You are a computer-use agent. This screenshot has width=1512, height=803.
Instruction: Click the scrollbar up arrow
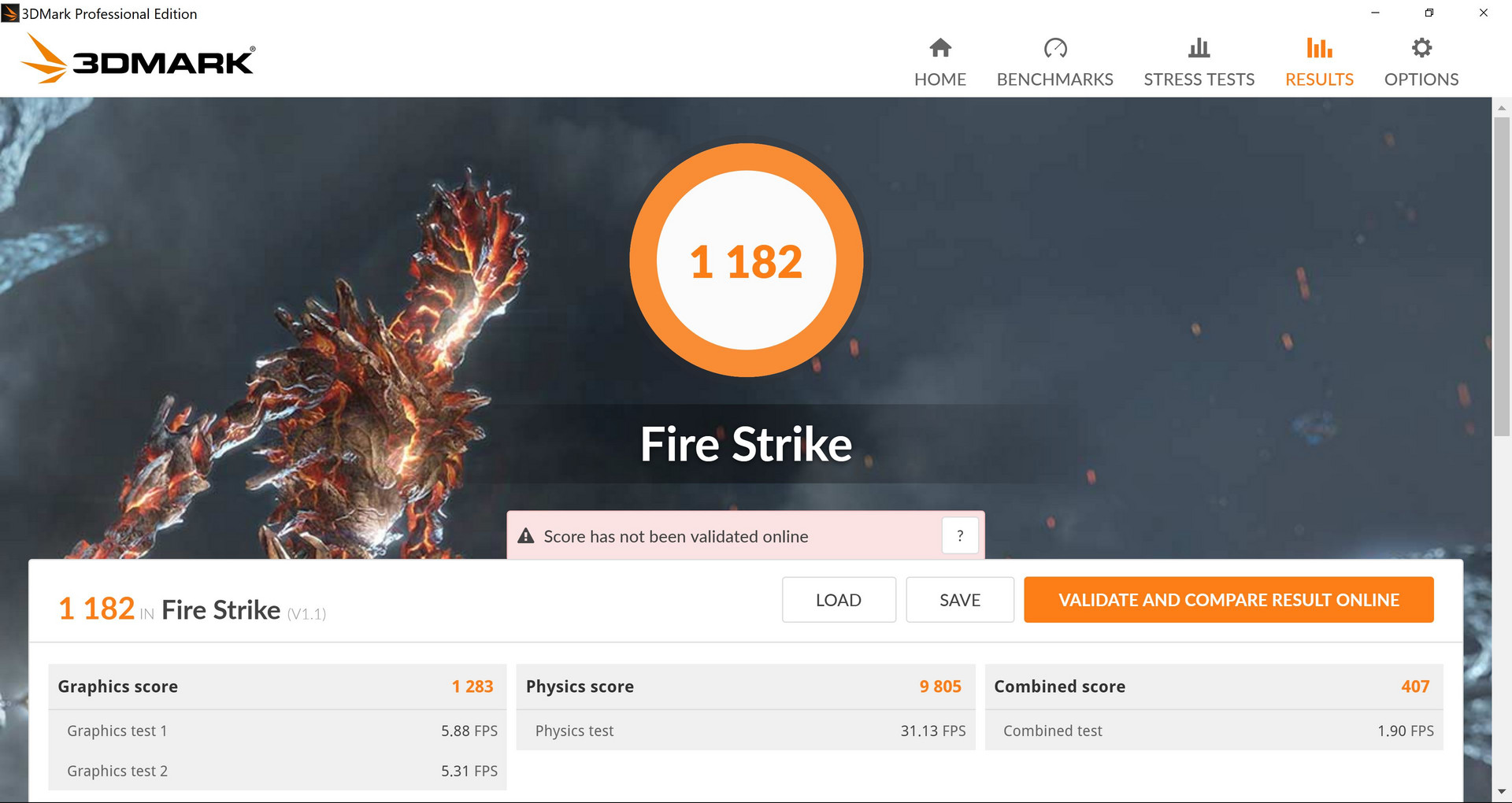click(x=1502, y=108)
